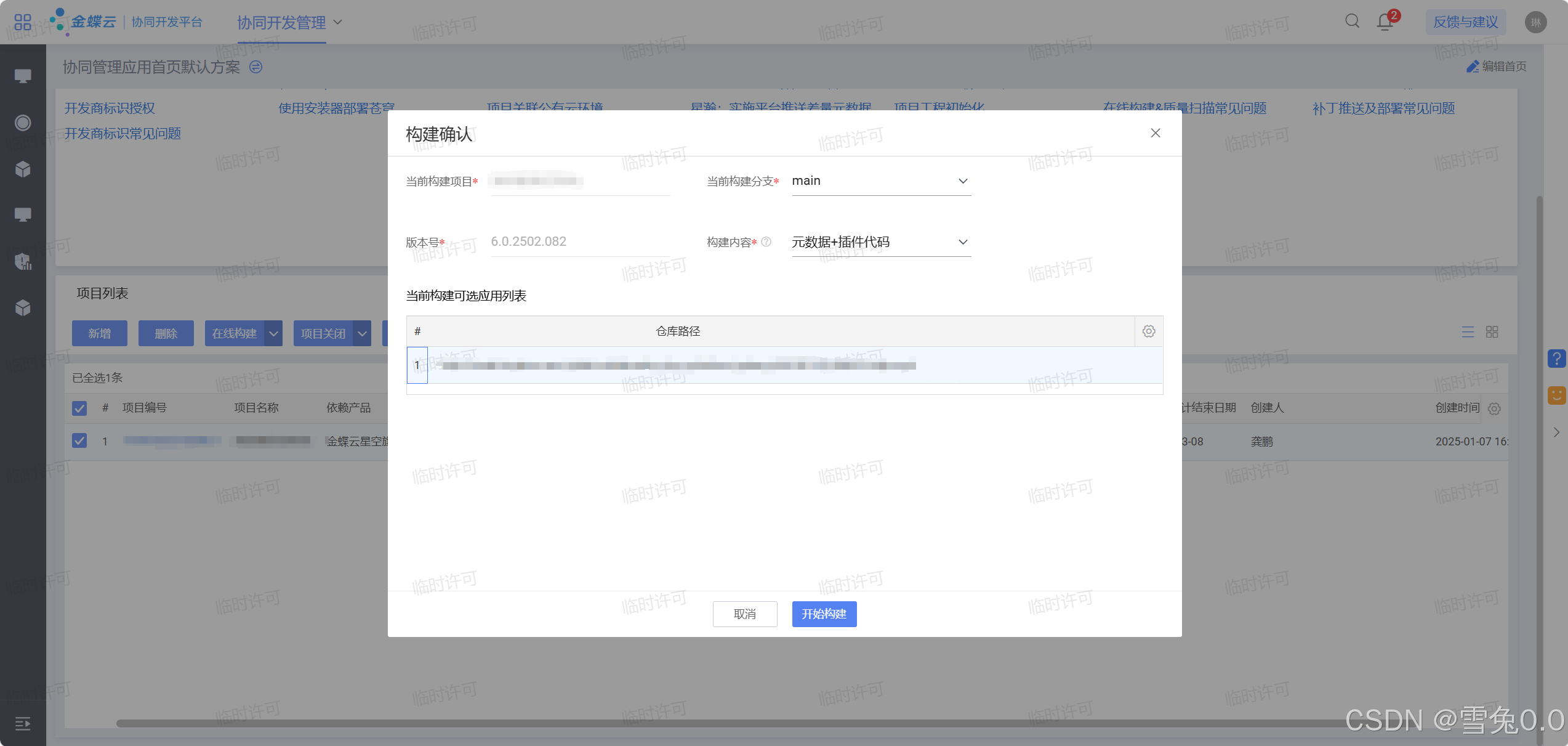Image resolution: width=1568 pixels, height=746 pixels.
Task: Click the lower cube sidebar icon
Action: [x=23, y=307]
